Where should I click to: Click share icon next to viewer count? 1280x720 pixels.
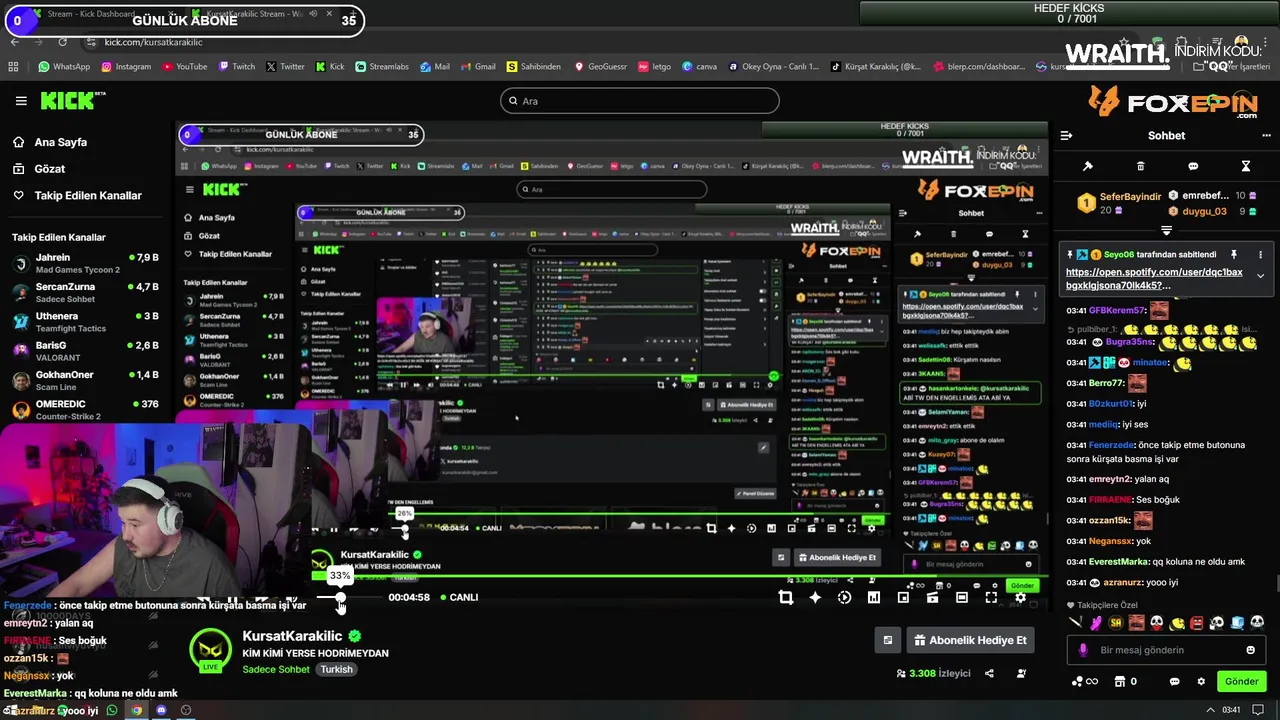(989, 673)
